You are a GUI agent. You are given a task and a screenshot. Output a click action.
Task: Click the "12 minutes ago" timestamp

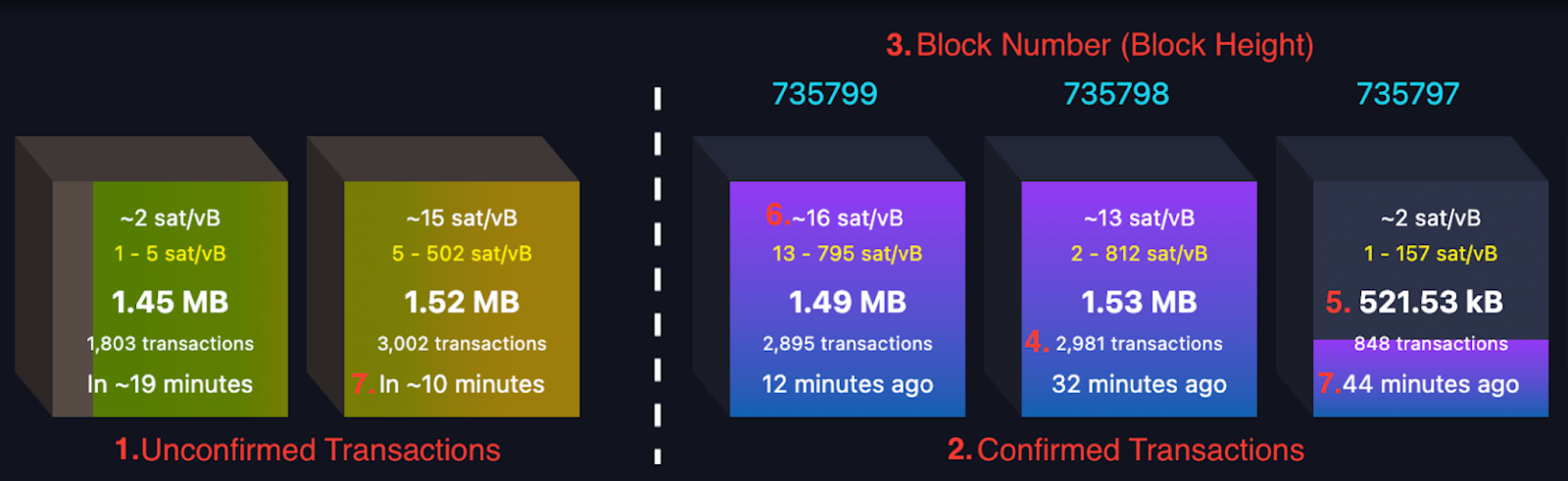coord(848,384)
